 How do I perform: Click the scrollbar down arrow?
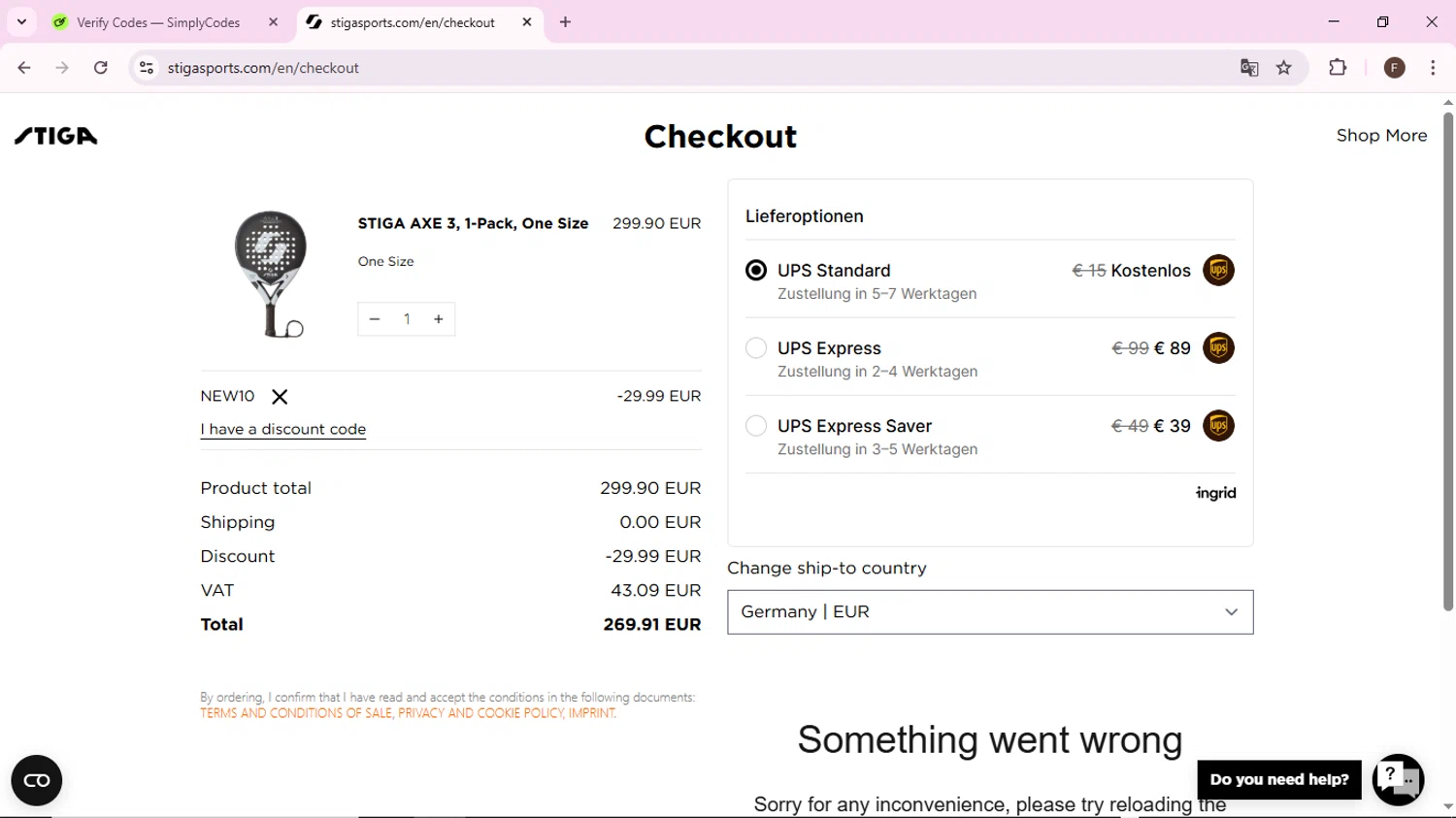pos(1447,806)
